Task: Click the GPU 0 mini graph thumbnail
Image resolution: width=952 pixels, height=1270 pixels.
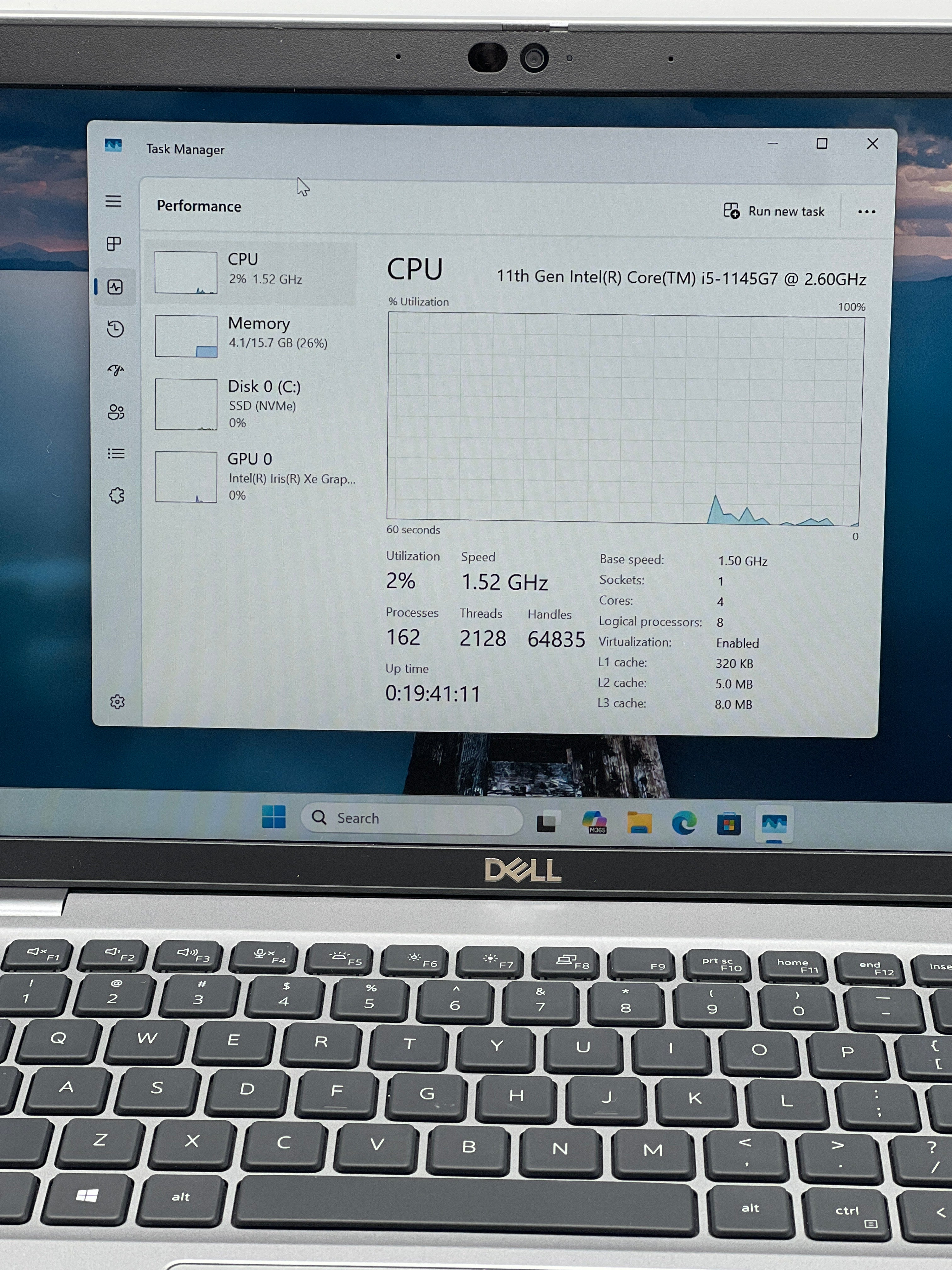Action: coord(186,477)
